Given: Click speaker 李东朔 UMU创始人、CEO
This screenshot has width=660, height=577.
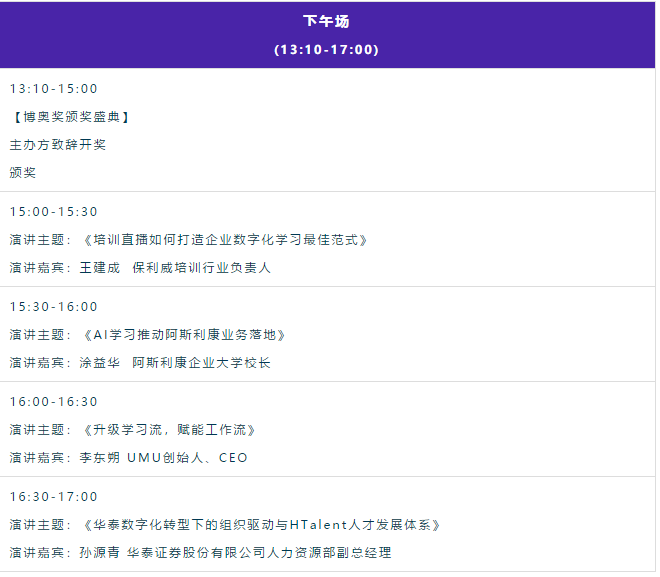Looking at the screenshot, I should point(164,458).
